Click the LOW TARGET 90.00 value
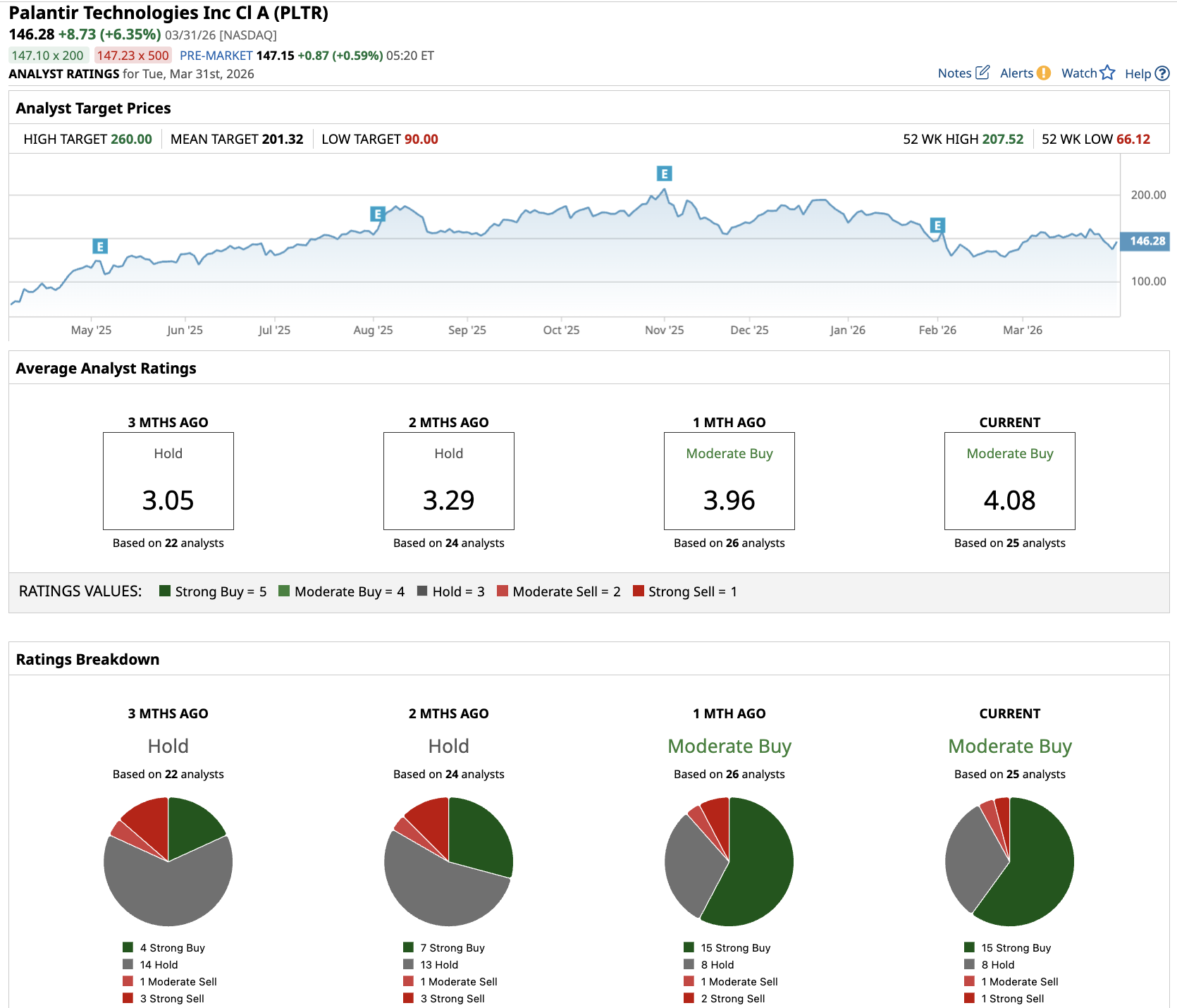Image resolution: width=1177 pixels, height=1008 pixels. pyautogui.click(x=421, y=140)
